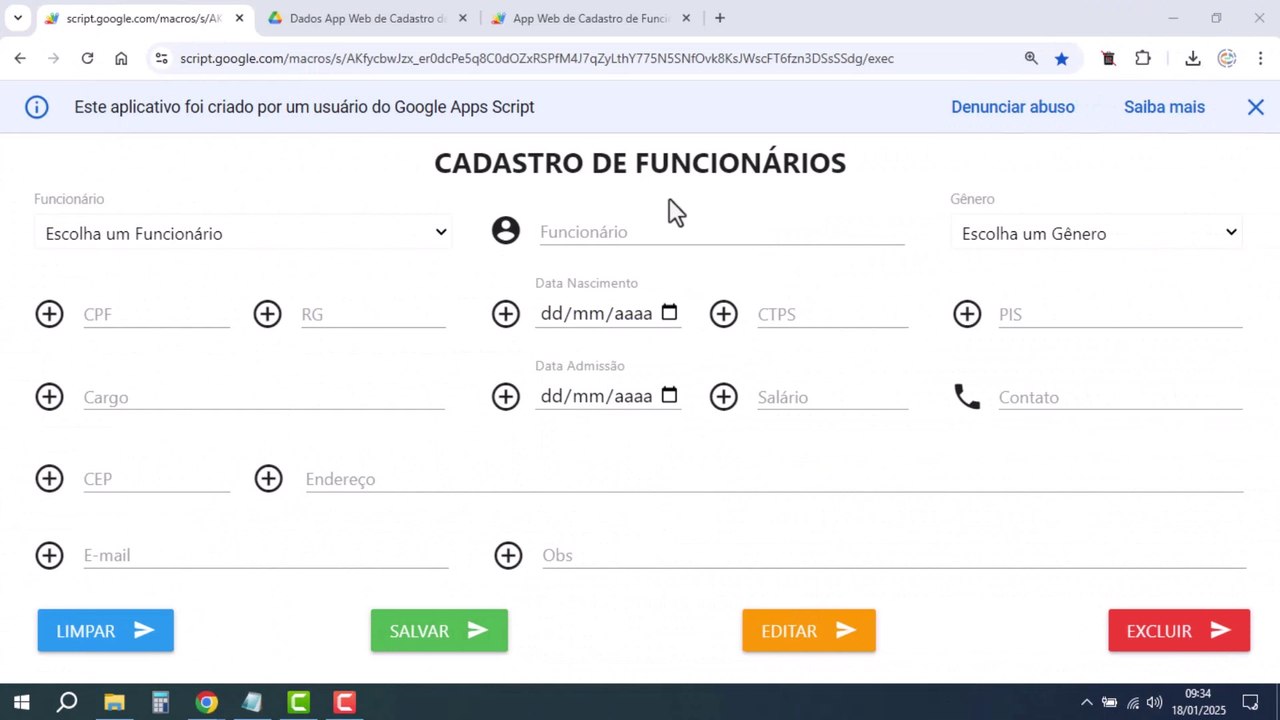Screen dimensions: 1280x720
Task: Click the plus icon beside CPF field
Action: [49, 314]
